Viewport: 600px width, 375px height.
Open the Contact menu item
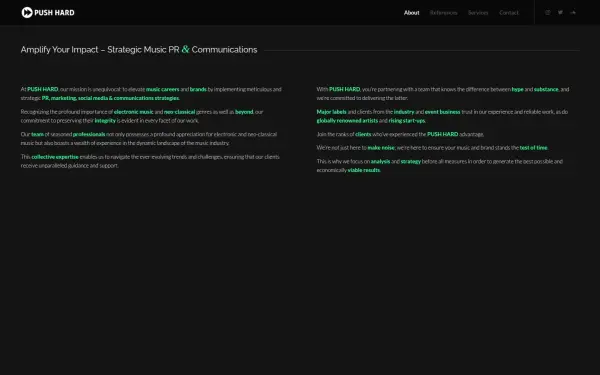point(509,13)
